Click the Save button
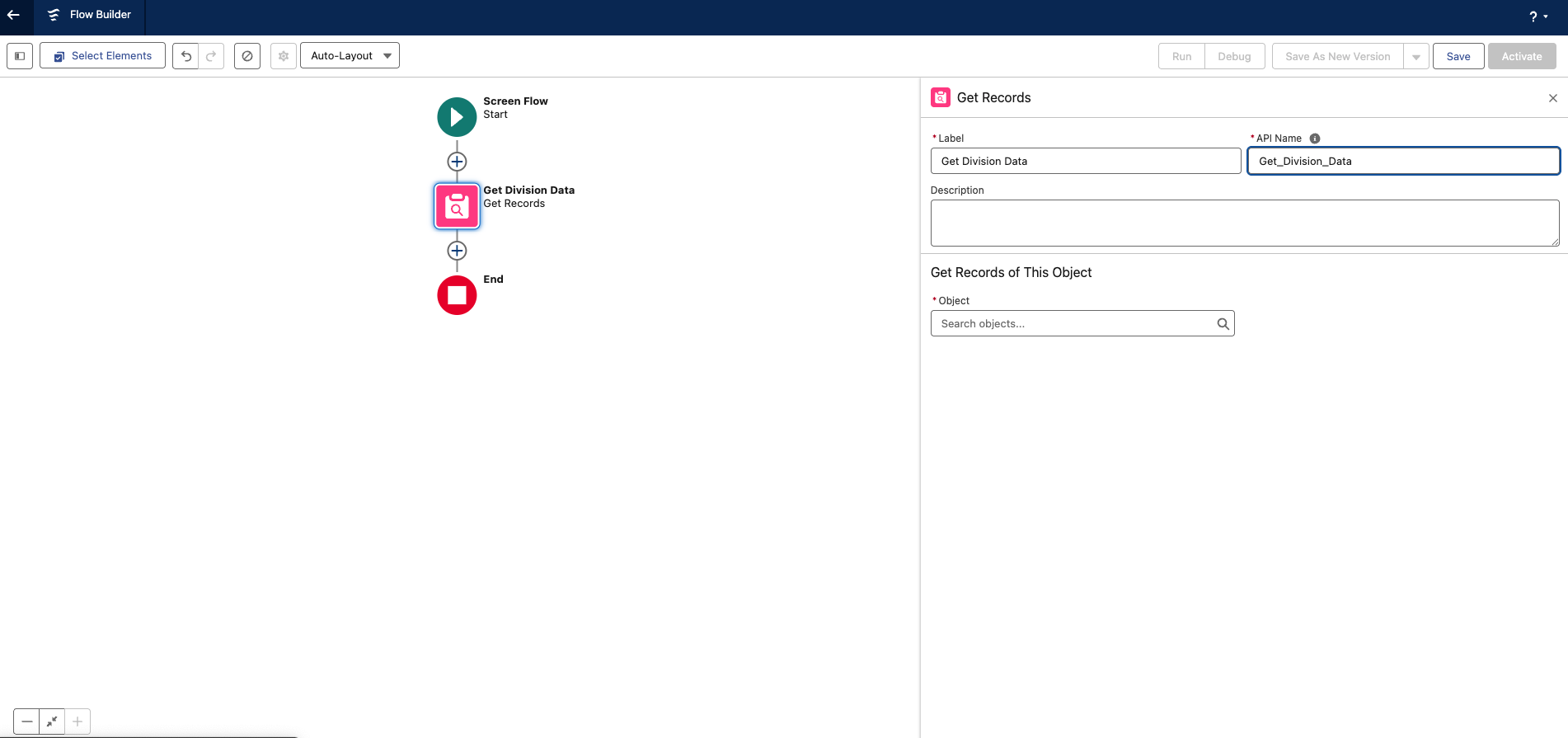 click(x=1458, y=57)
